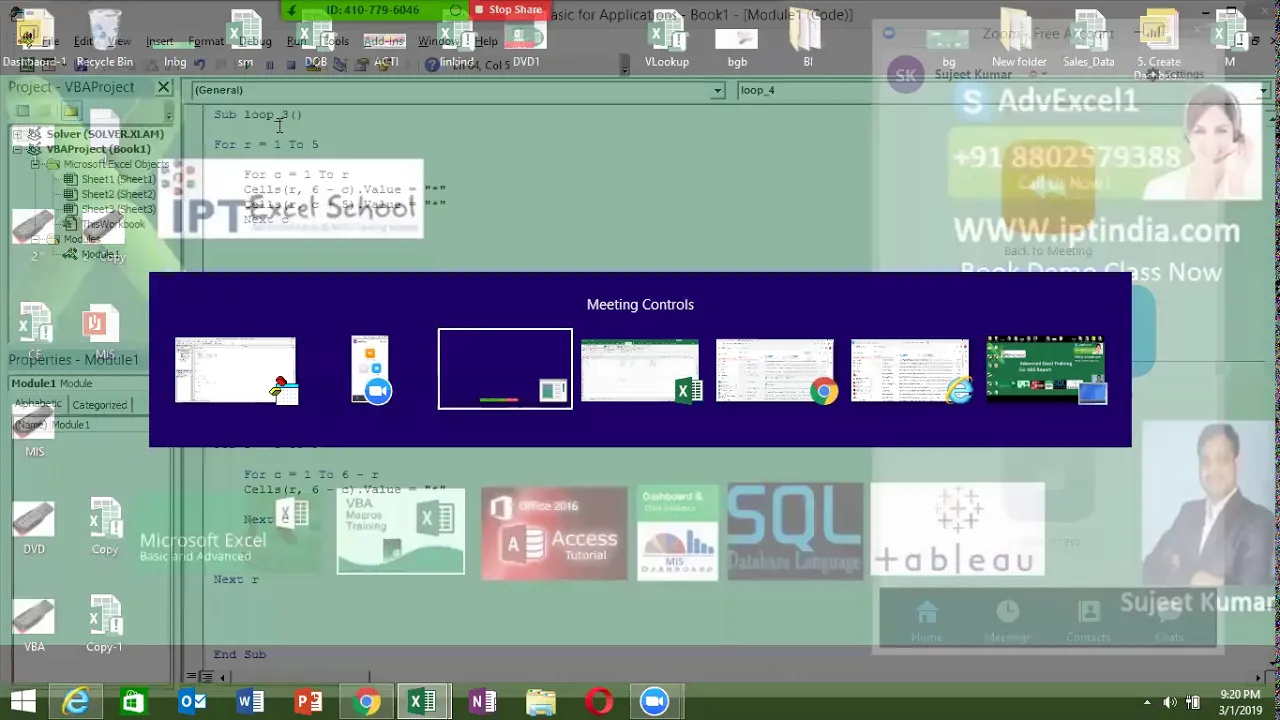1280x720 pixels.
Task: Select Sheet3 (Sheet3) in project tree
Action: [x=117, y=209]
